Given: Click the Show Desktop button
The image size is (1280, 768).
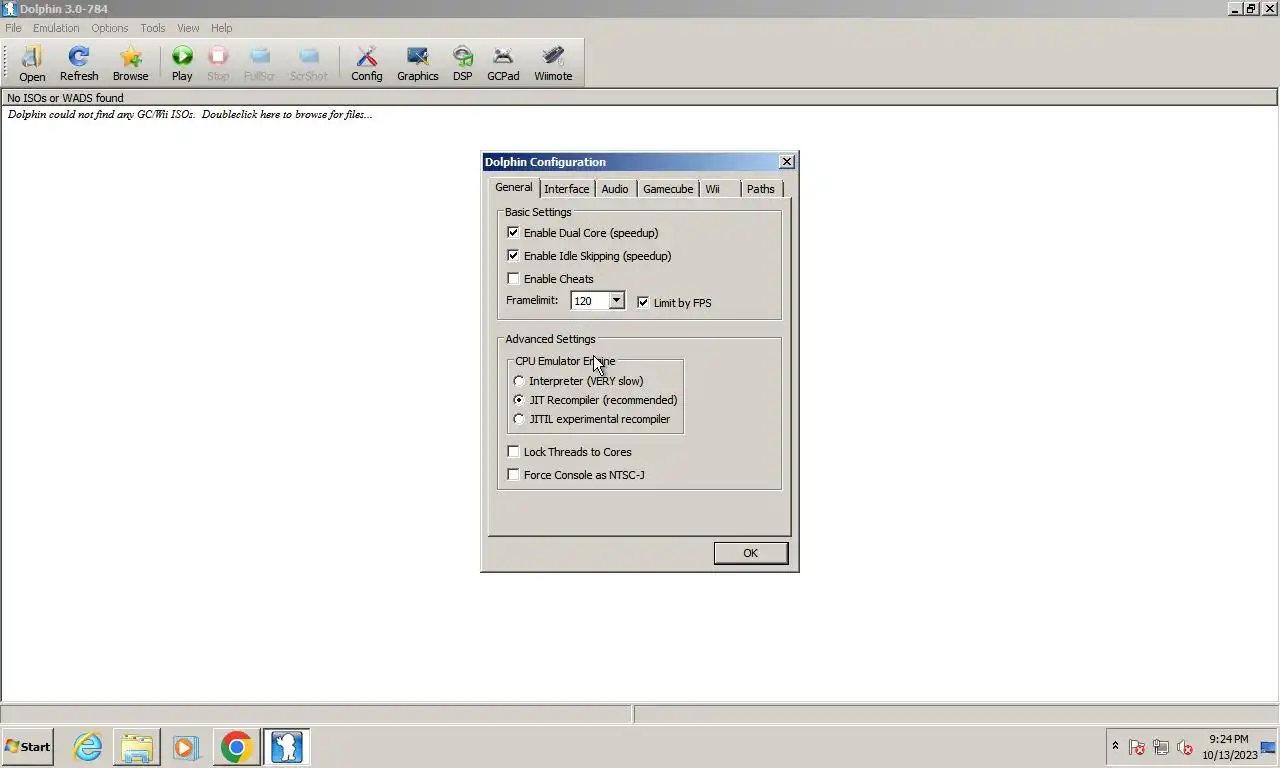Looking at the screenshot, I should (x=1269, y=747).
